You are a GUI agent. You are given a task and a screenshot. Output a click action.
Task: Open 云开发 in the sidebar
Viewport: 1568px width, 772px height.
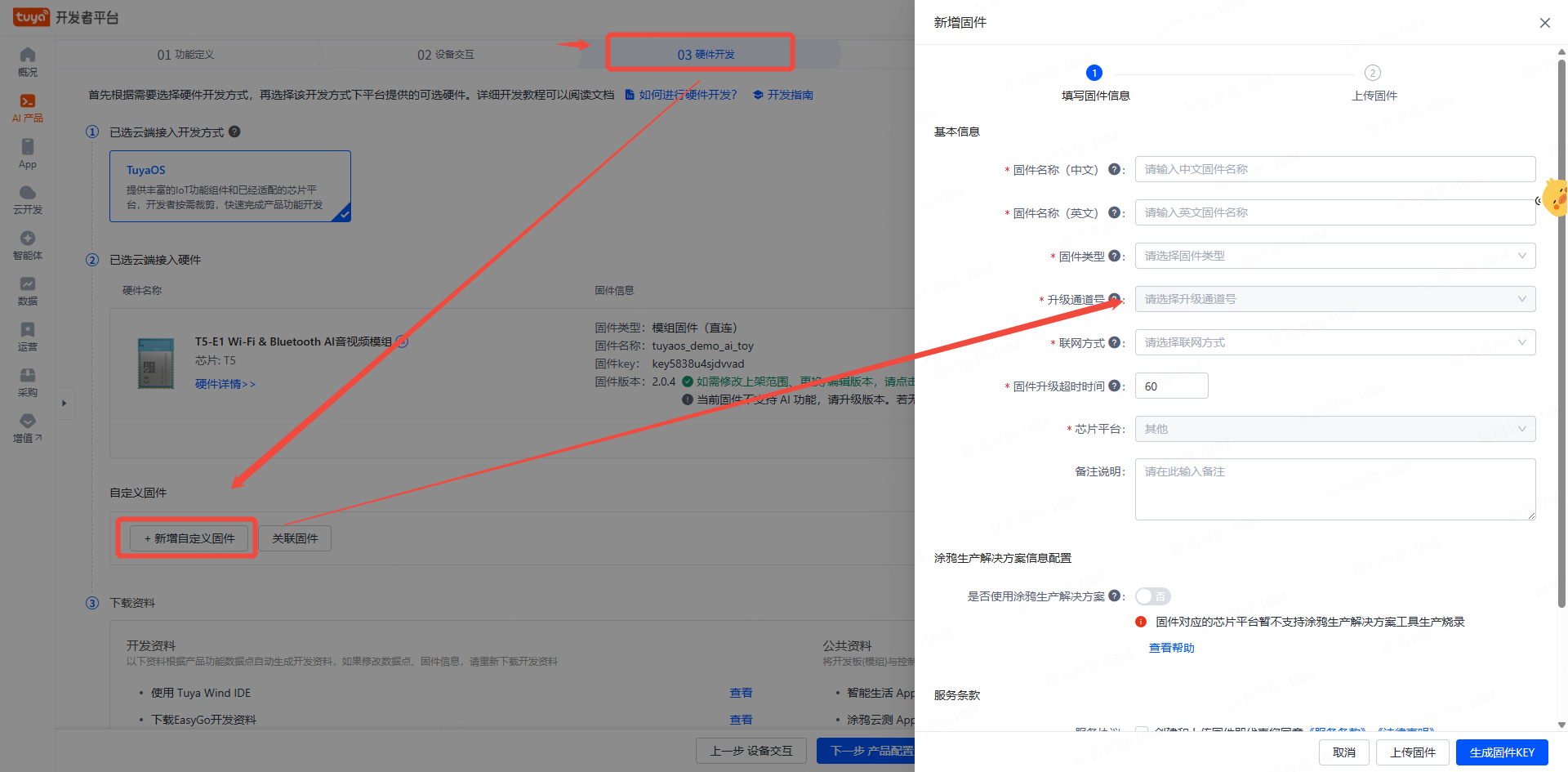click(28, 199)
